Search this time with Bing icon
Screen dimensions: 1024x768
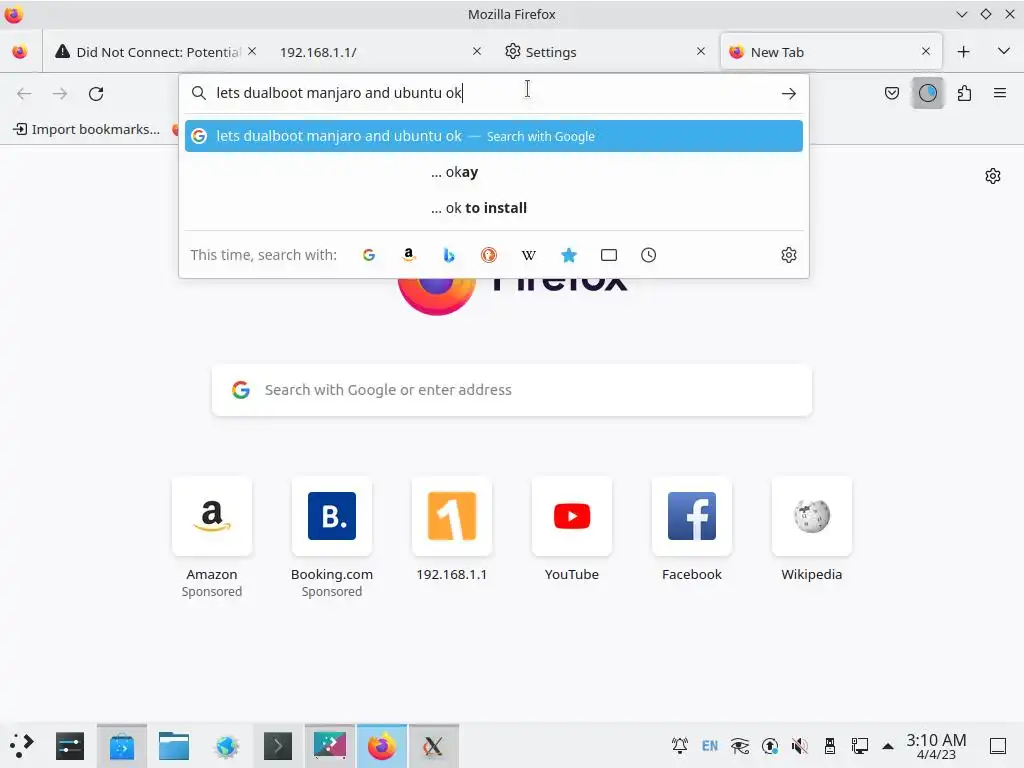449,255
